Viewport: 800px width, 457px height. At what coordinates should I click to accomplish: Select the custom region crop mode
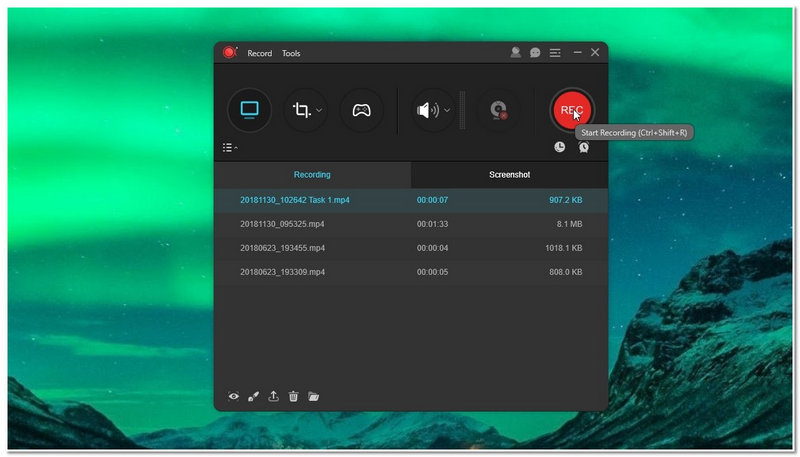click(300, 110)
